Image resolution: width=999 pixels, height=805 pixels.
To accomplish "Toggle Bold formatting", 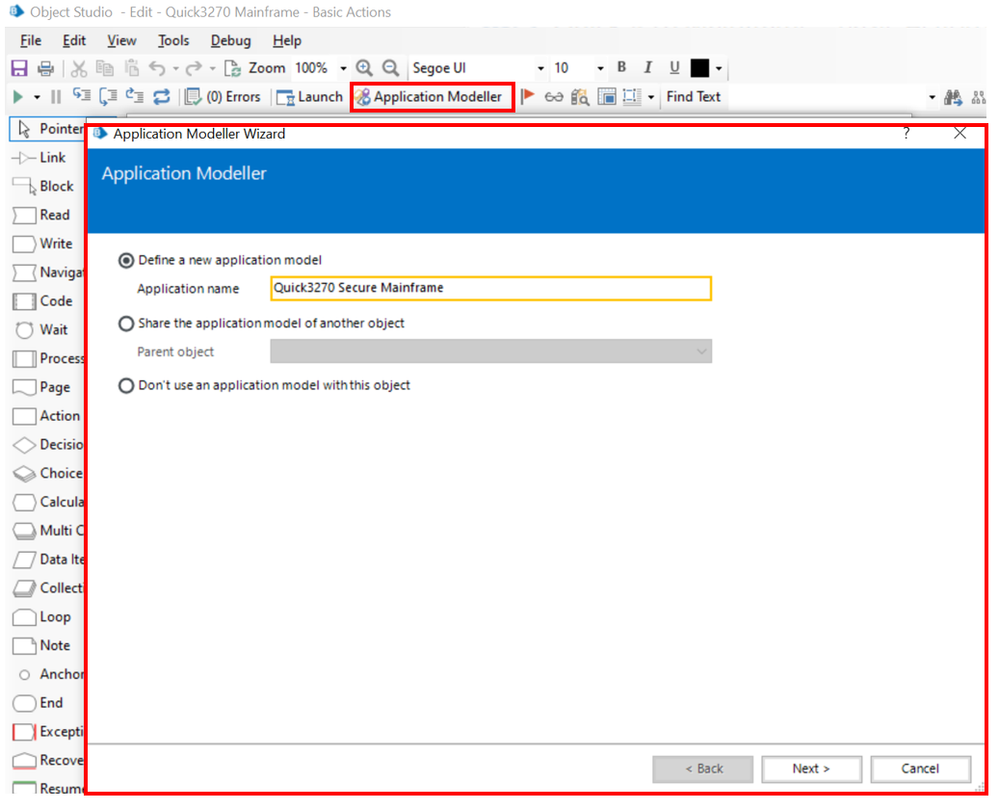I will pyautogui.click(x=622, y=67).
